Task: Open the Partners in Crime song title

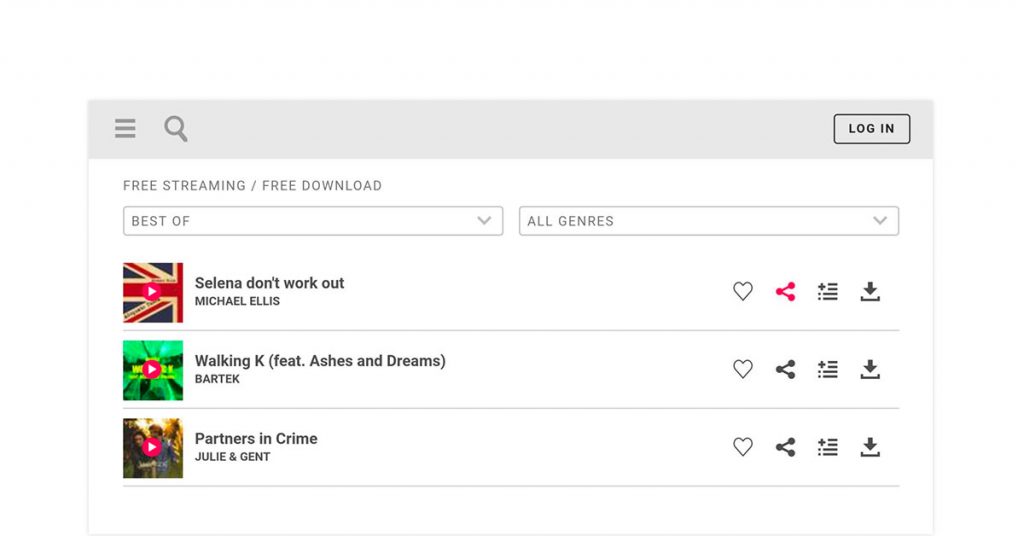Action: click(256, 439)
